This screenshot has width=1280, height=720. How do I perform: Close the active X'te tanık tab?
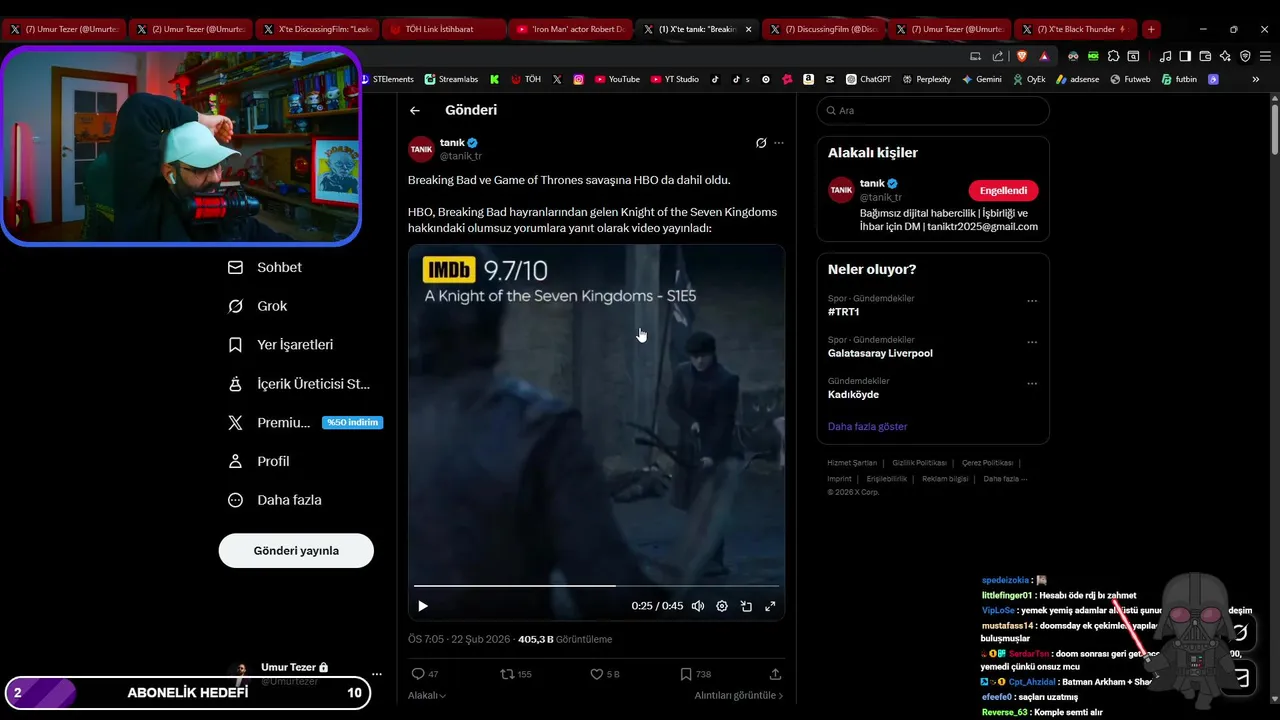748,29
